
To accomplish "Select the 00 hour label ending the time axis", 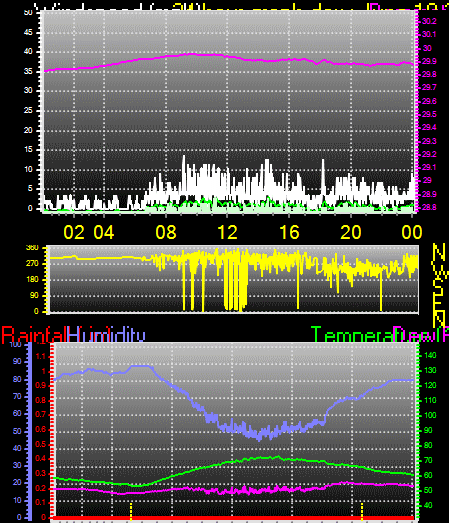I will (412, 232).
